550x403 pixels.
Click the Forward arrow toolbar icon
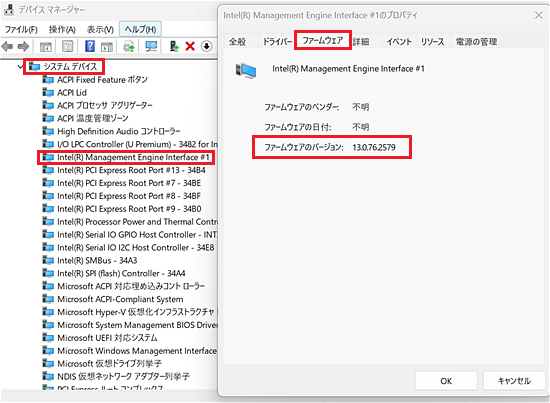23,46
